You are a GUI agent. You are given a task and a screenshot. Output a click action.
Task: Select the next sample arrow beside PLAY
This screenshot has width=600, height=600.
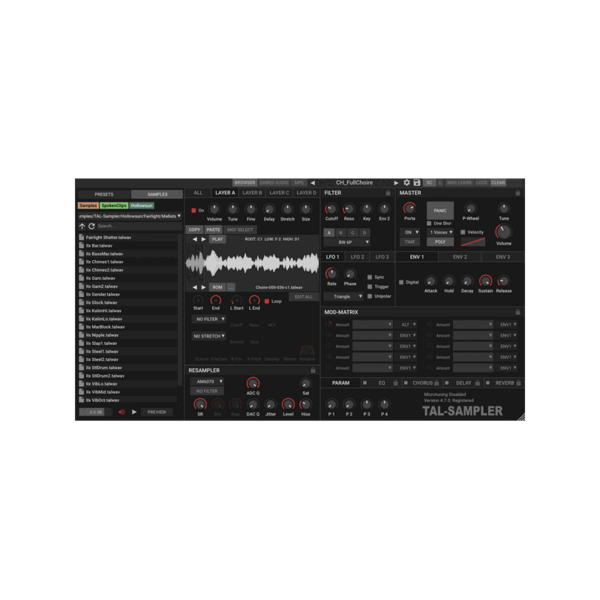point(204,239)
